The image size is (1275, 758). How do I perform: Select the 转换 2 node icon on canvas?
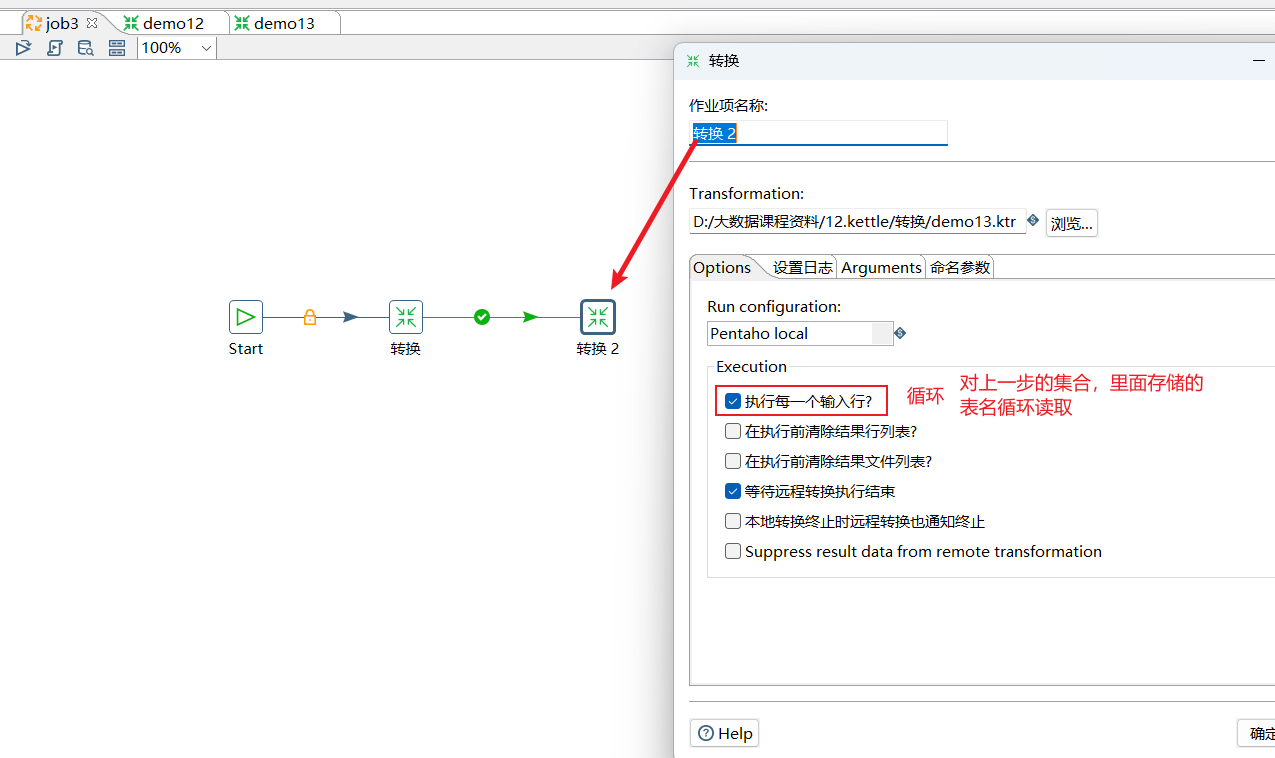tap(598, 317)
